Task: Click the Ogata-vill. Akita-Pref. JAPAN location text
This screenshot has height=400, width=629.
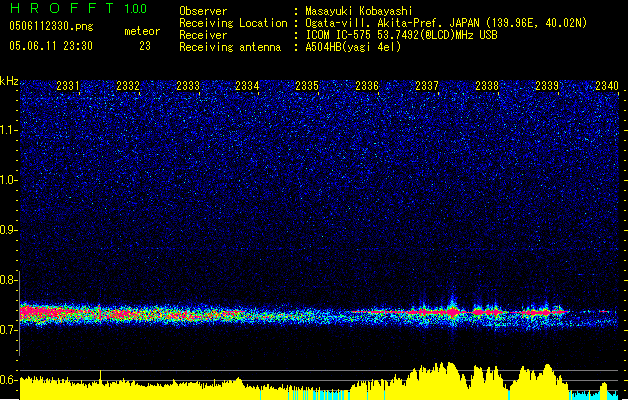Action: (x=446, y=23)
